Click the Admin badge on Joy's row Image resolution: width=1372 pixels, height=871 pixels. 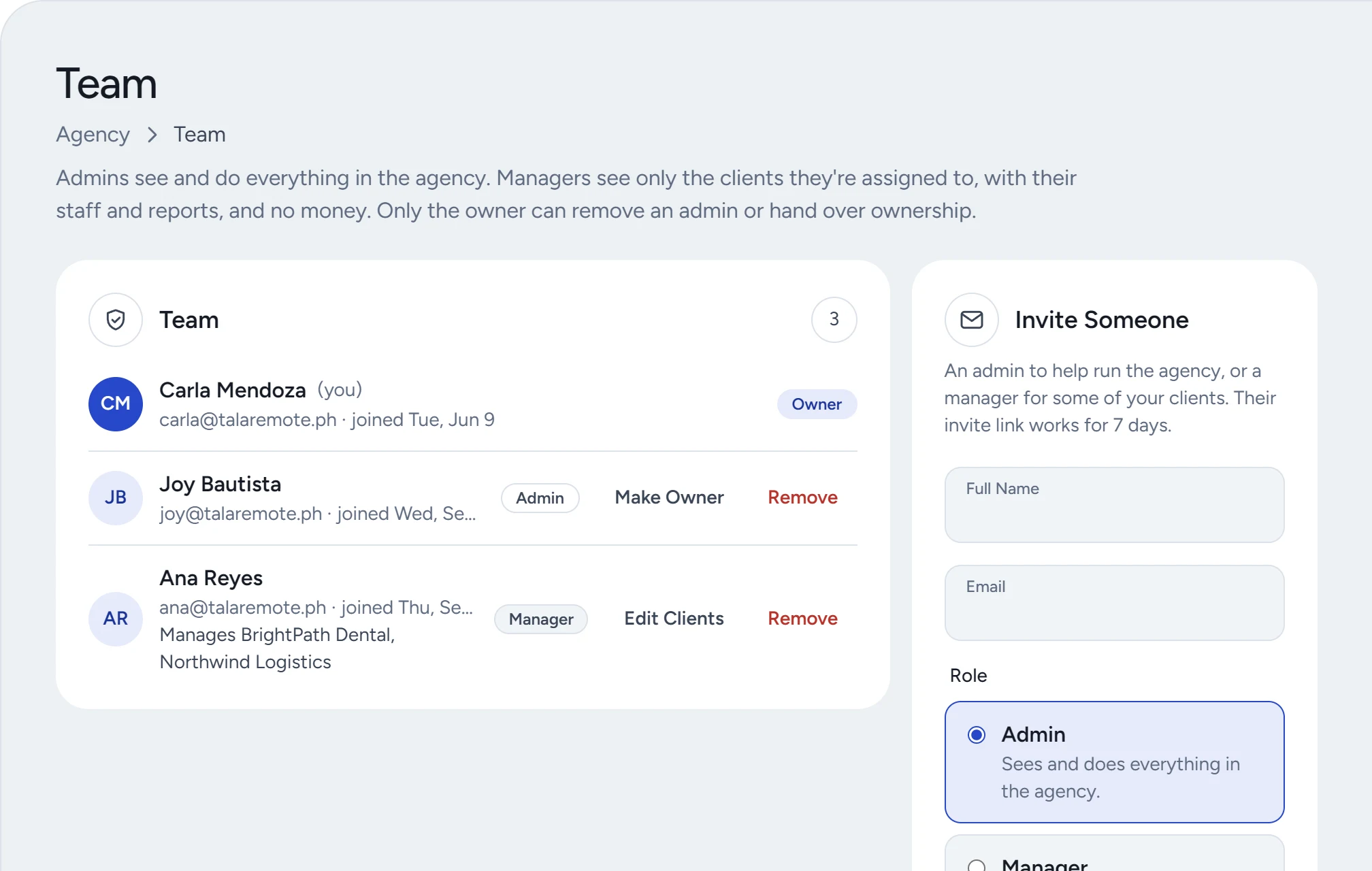coord(540,498)
